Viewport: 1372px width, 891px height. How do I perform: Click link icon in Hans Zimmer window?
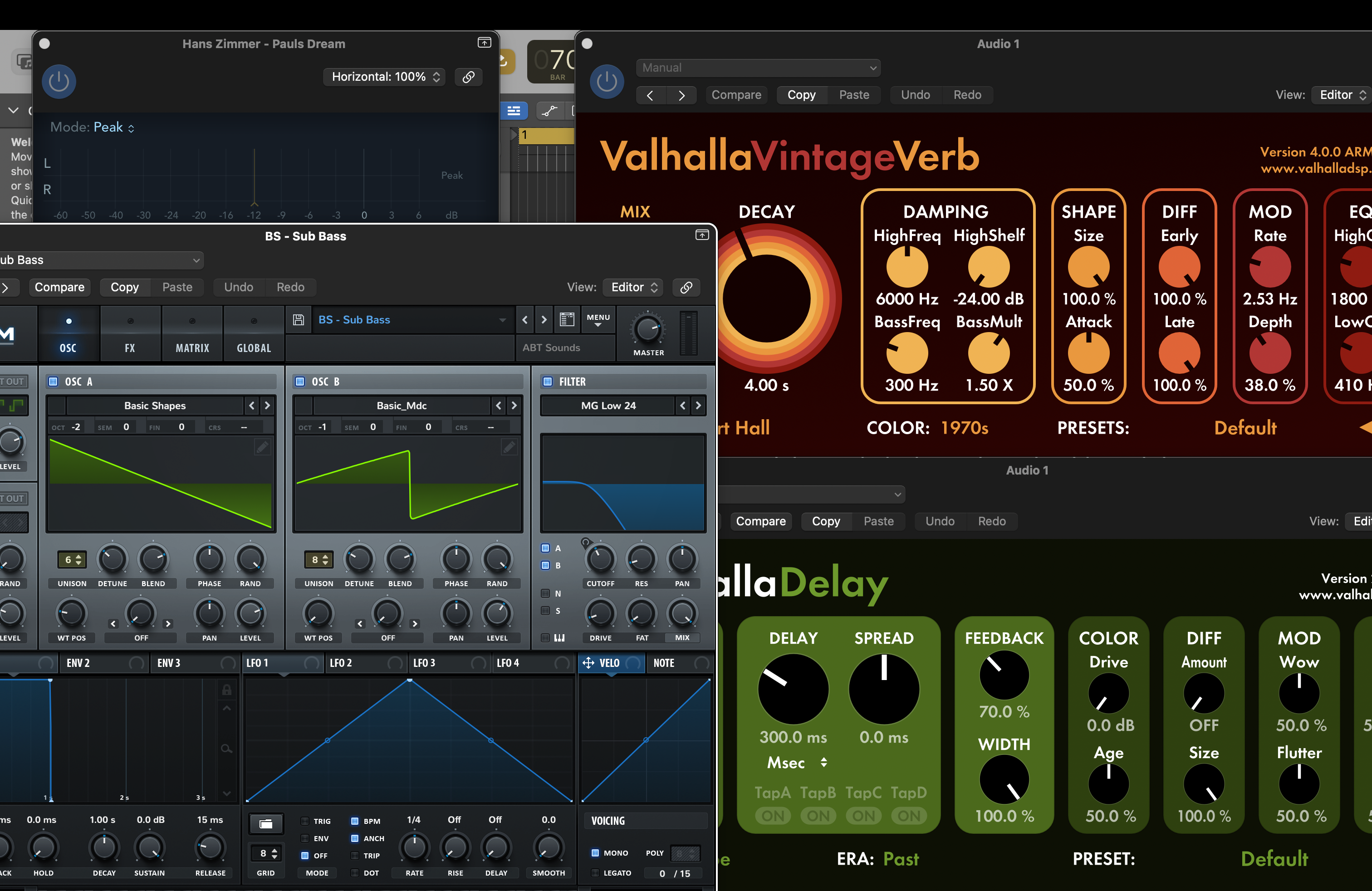(469, 77)
